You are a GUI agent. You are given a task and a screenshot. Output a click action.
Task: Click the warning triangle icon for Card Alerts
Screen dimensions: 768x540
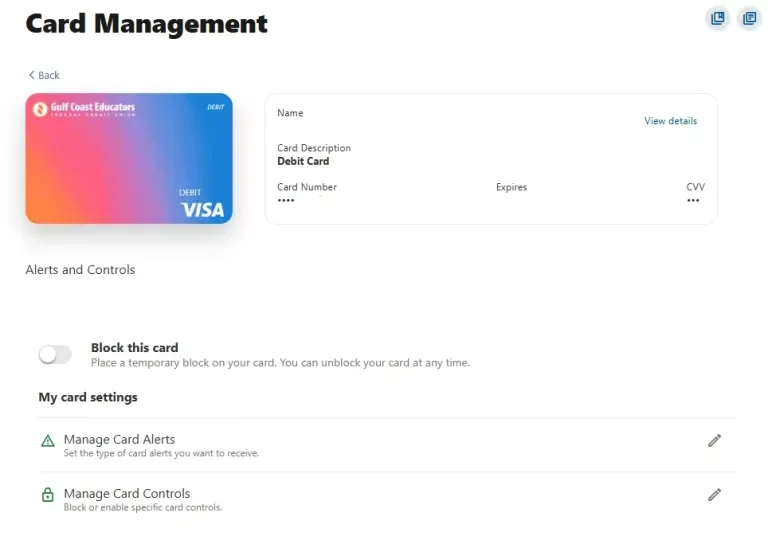click(x=48, y=441)
